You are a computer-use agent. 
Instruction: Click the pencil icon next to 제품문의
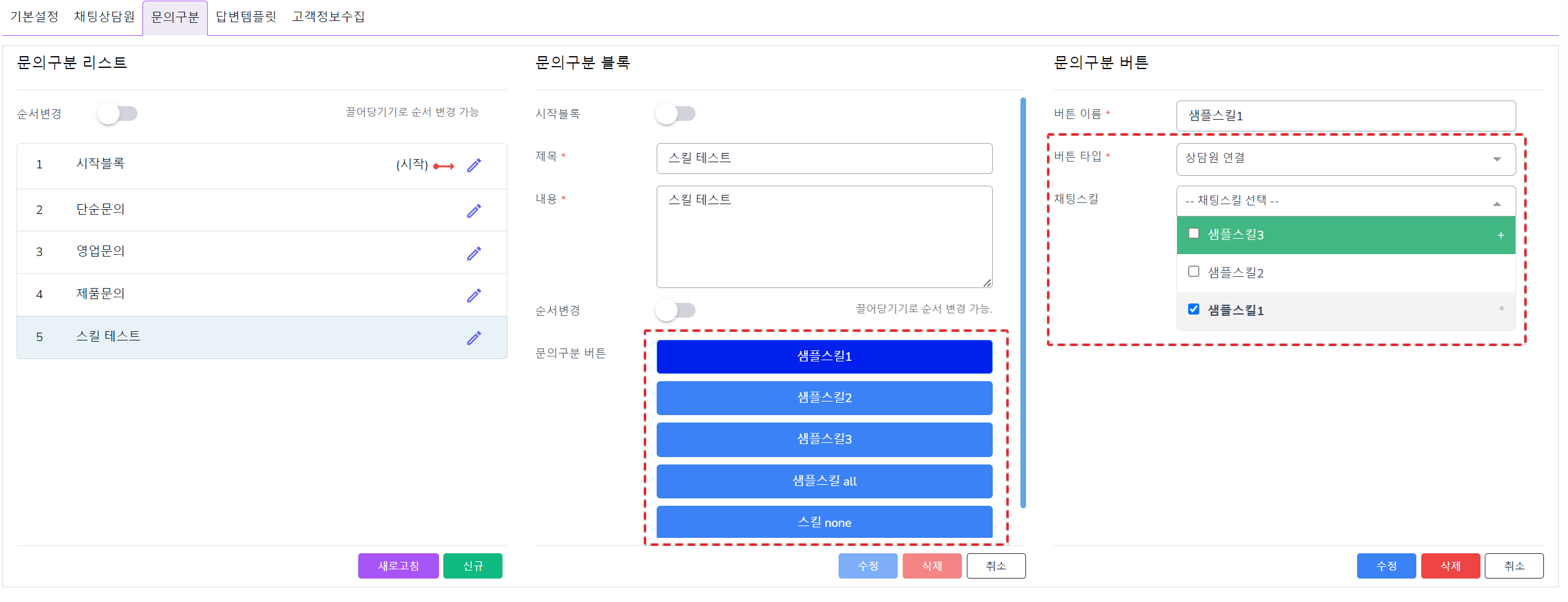coord(474,295)
